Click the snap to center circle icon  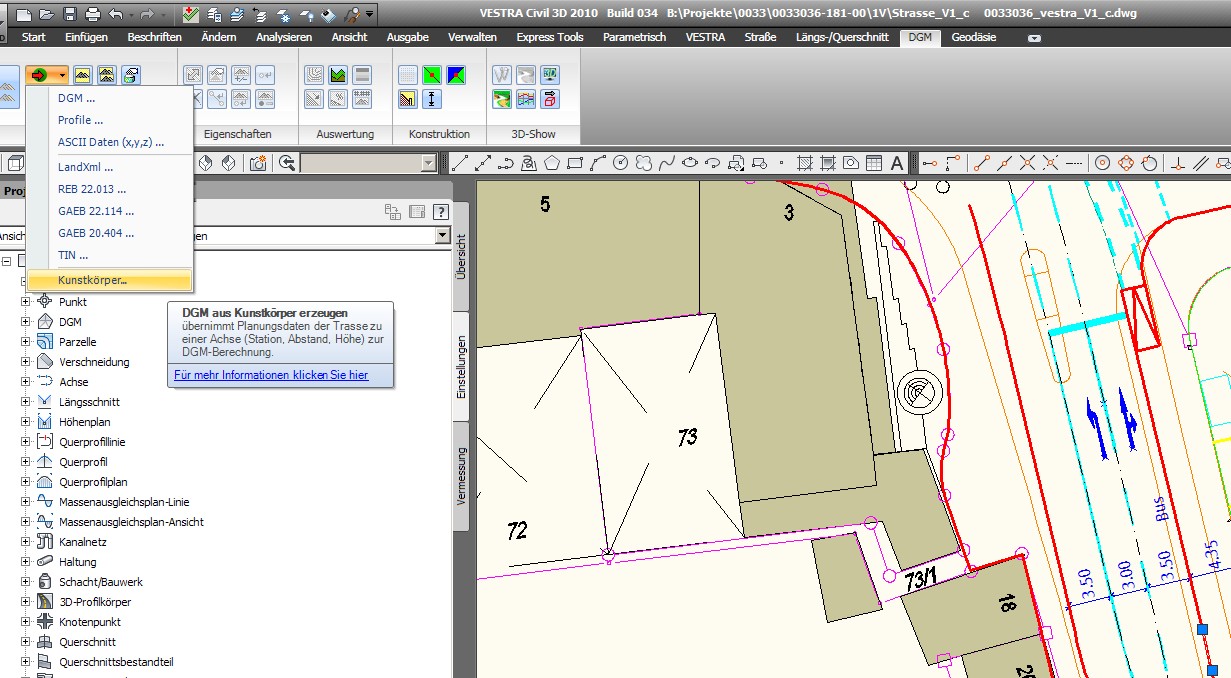(1103, 163)
